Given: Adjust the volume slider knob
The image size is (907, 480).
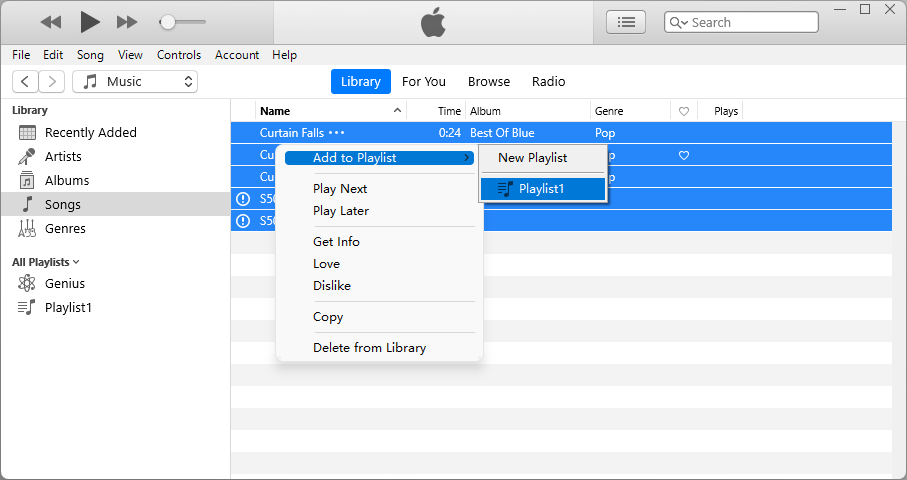Looking at the screenshot, I should point(168,21).
